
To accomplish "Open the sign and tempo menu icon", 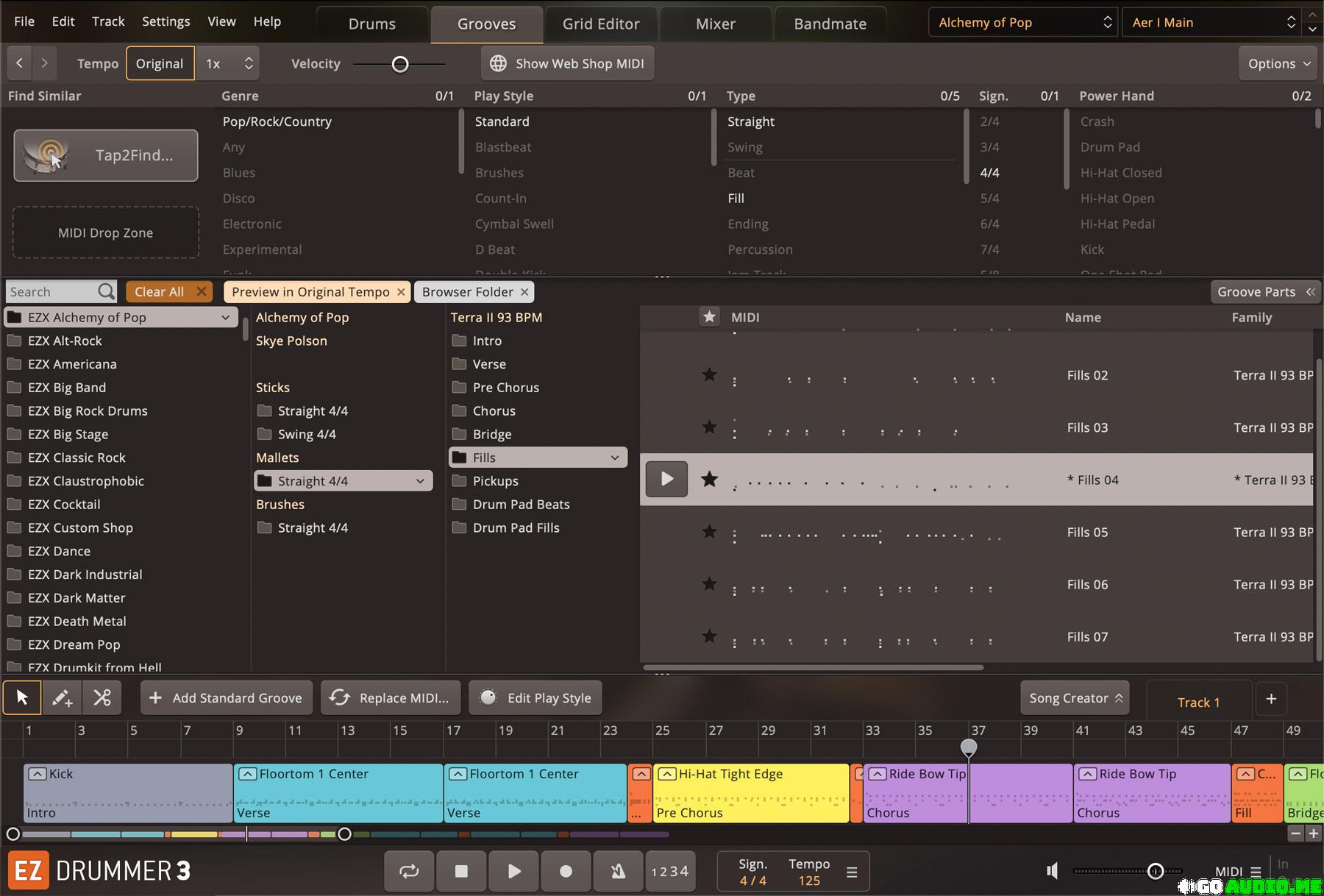I will (852, 872).
